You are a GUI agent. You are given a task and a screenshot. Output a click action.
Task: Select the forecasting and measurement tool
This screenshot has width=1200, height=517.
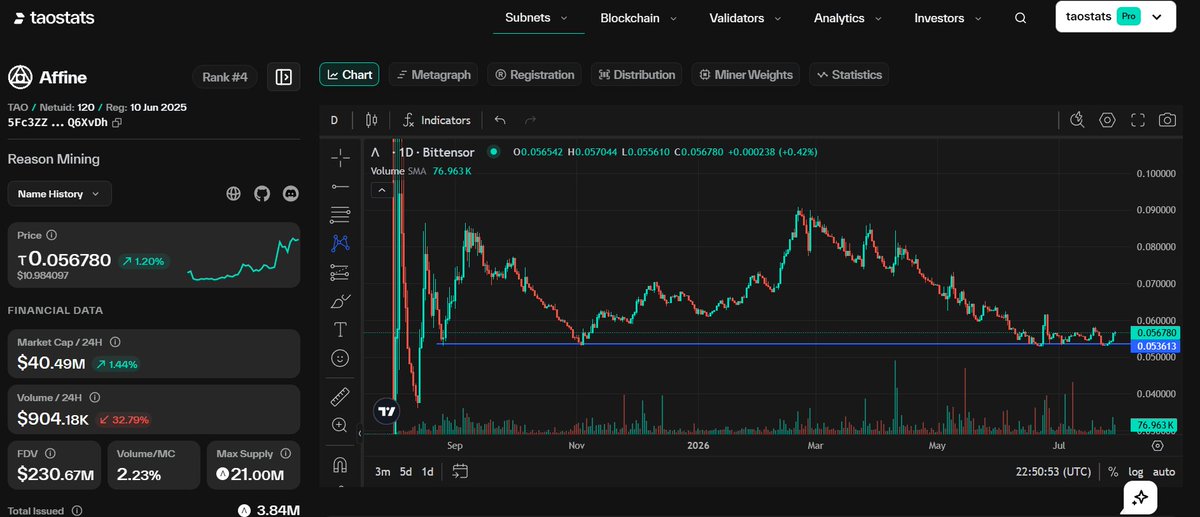340,272
